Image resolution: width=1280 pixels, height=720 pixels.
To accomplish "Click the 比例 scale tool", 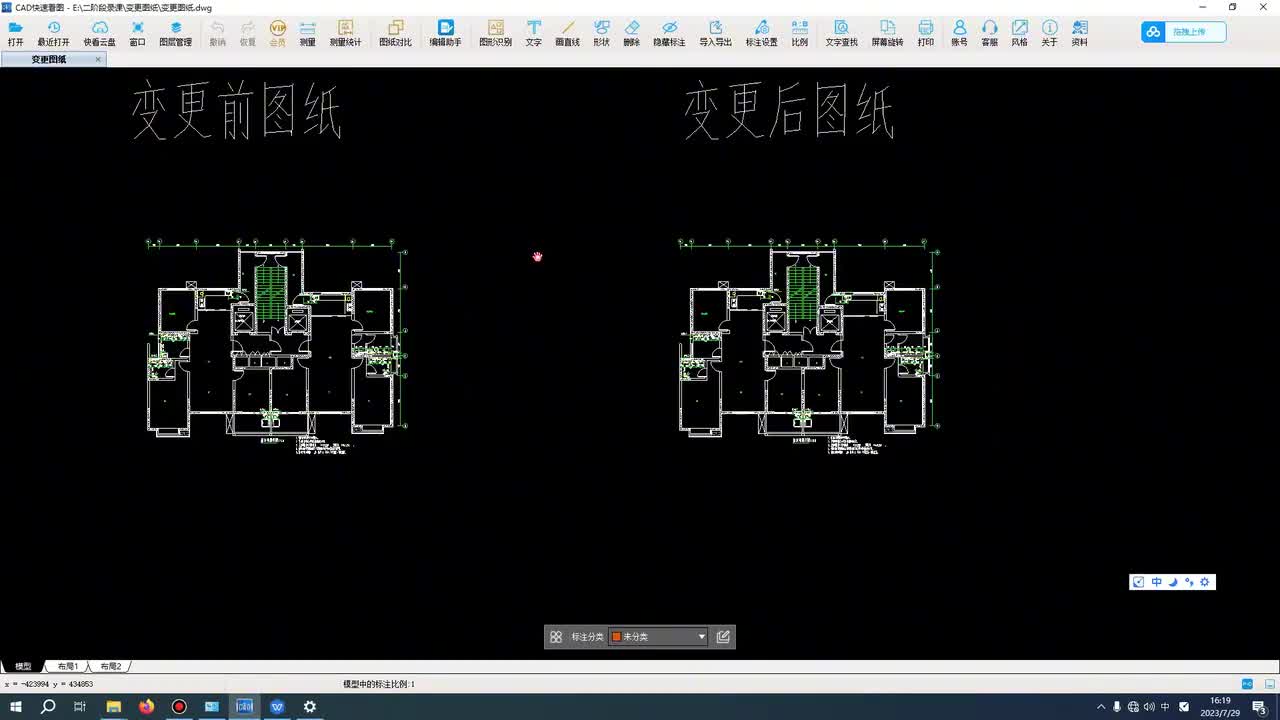I will coord(800,33).
